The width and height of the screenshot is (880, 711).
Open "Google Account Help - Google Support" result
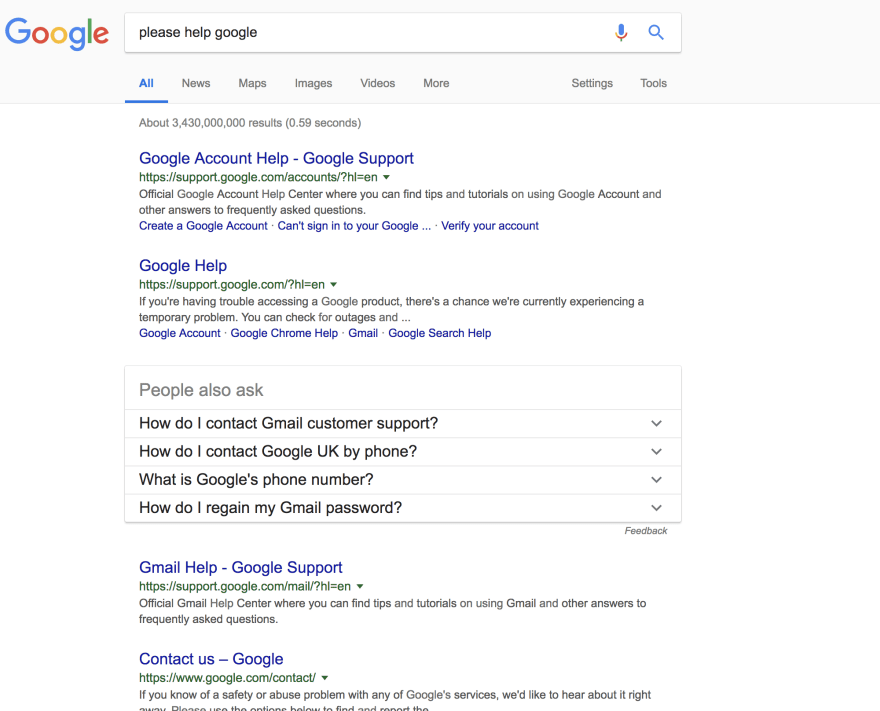(x=276, y=158)
